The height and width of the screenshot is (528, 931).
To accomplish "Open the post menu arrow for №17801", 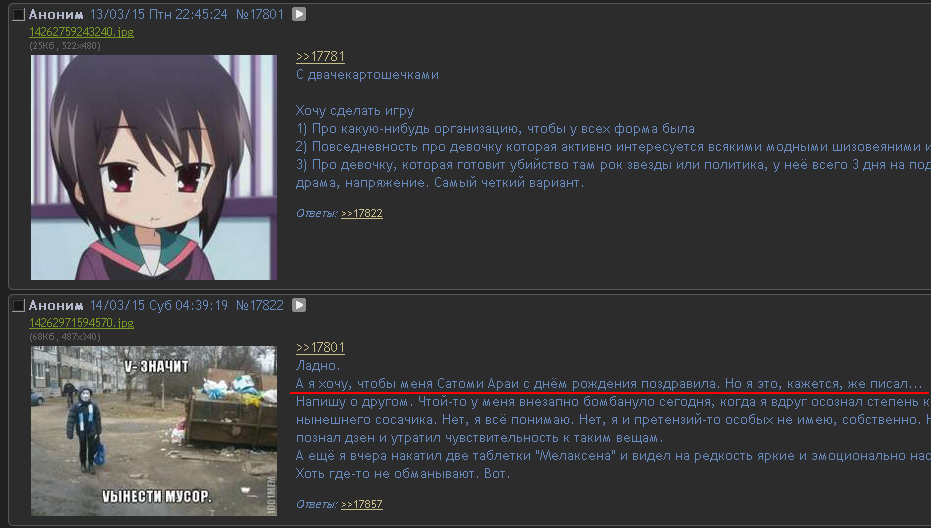I will (x=299, y=14).
